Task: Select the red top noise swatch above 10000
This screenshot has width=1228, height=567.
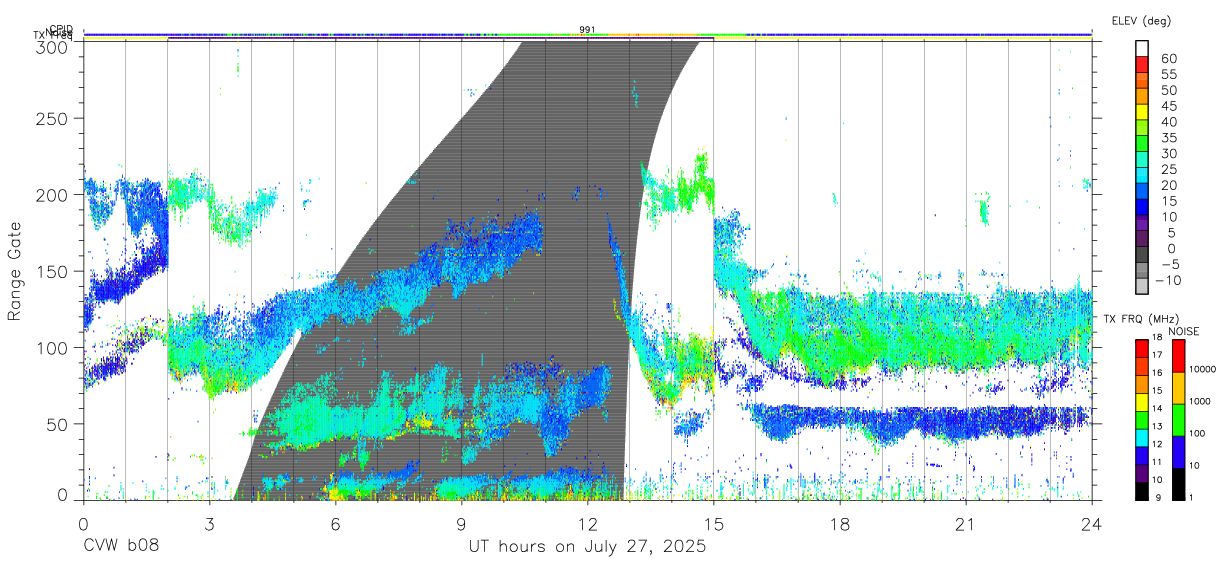Action: click(x=1179, y=355)
